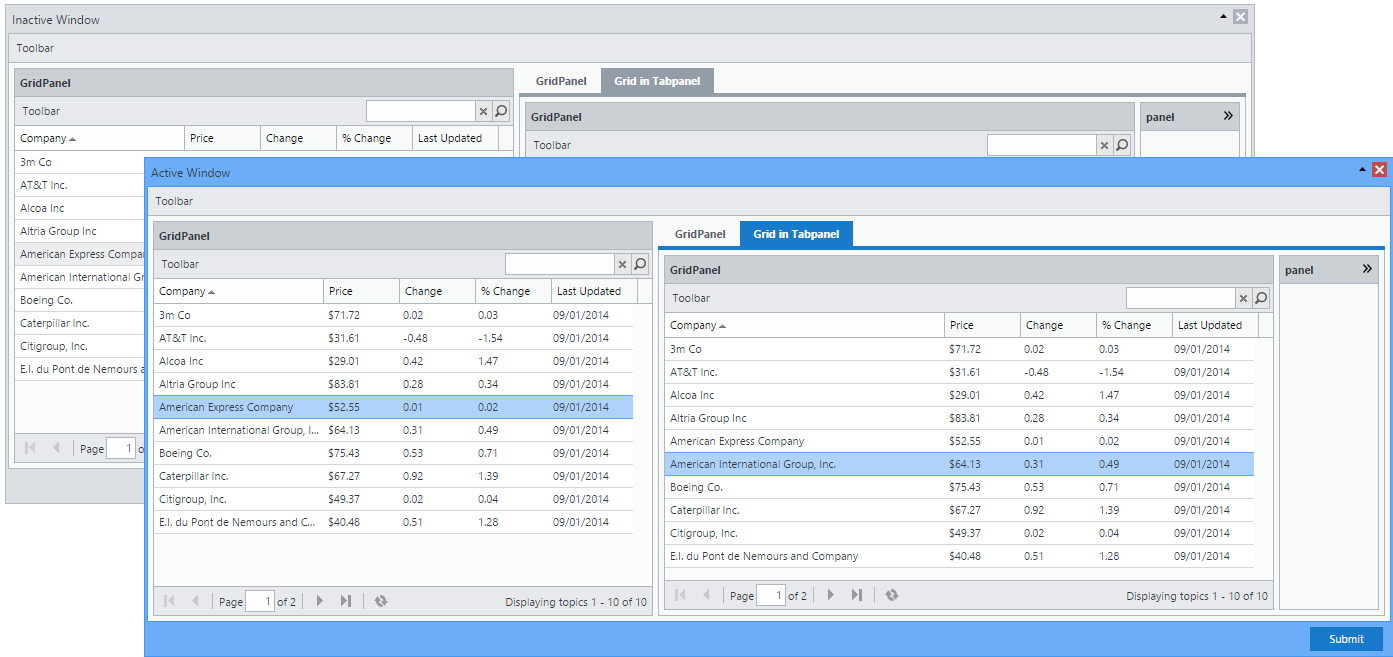
Task: Switch to GridPanel tab in Active Window
Action: click(699, 234)
